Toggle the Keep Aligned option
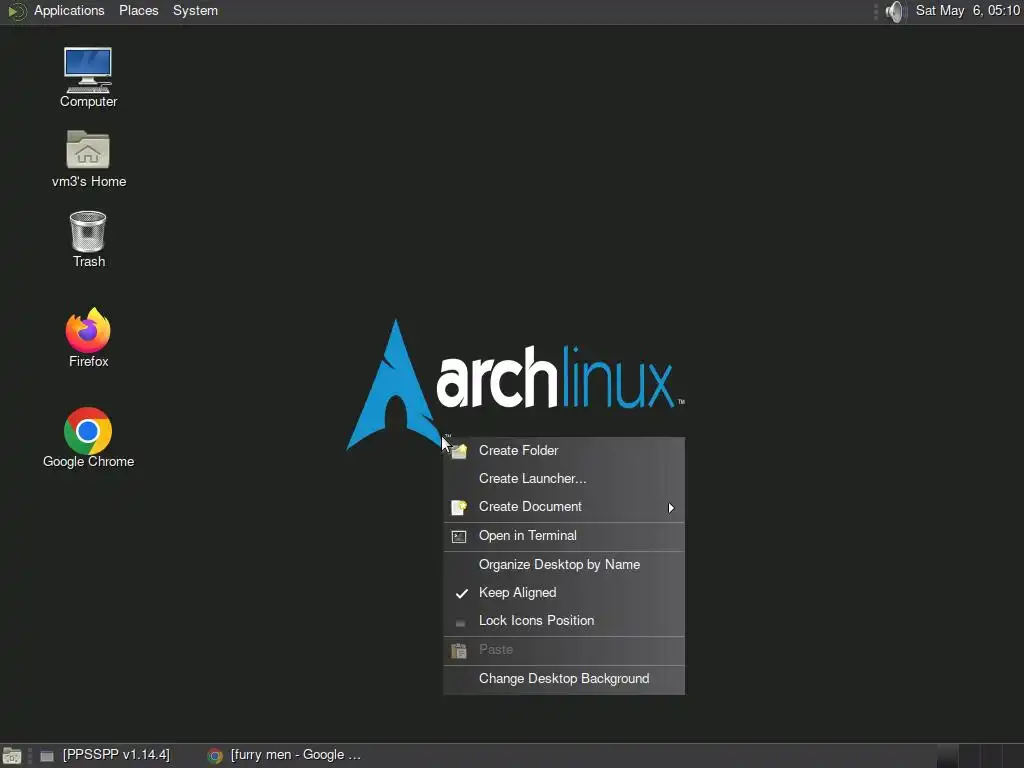Image resolution: width=1024 pixels, height=768 pixels. 564,593
